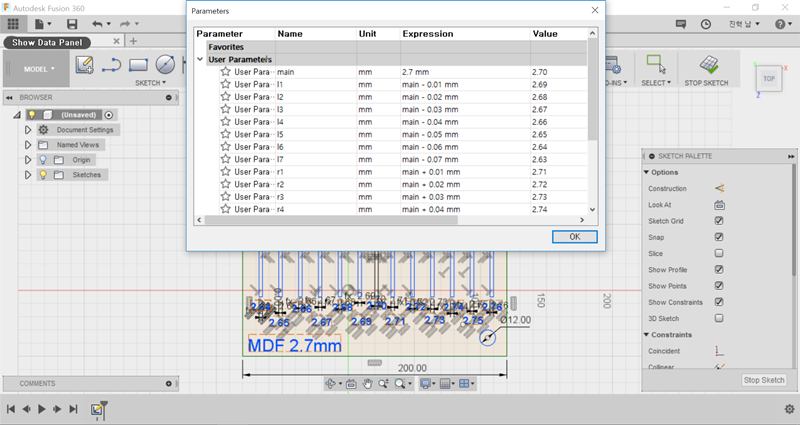Add a new document tab
This screenshot has width=800, height=425.
(x=133, y=41)
